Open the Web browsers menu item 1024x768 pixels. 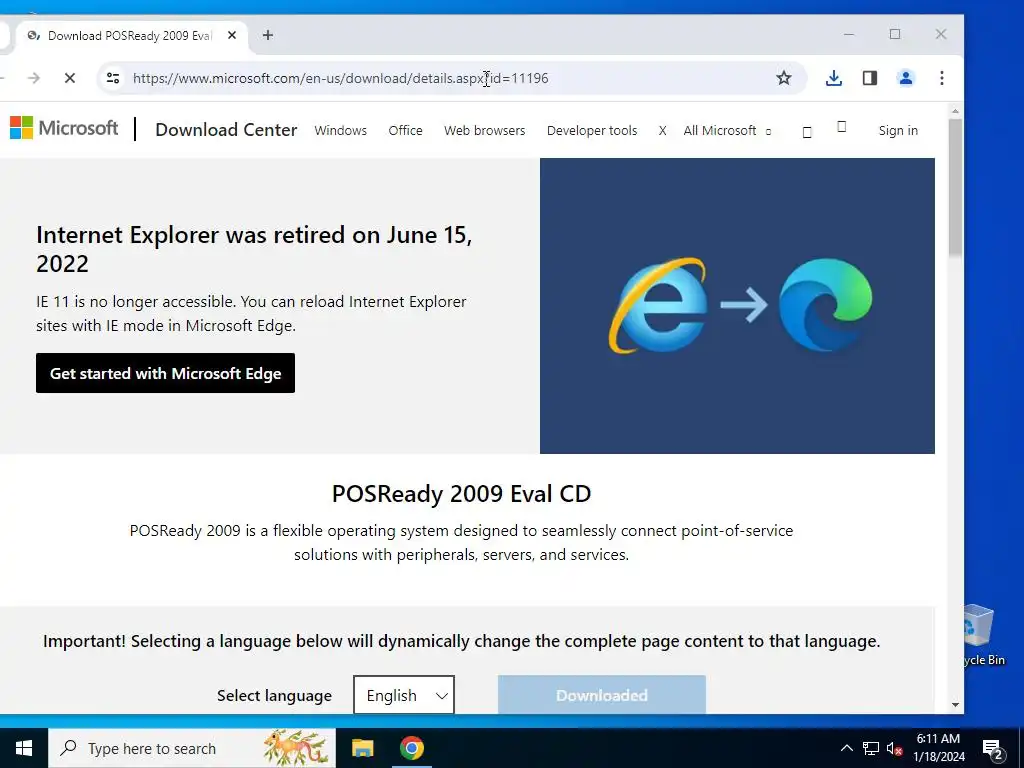pyautogui.click(x=484, y=131)
